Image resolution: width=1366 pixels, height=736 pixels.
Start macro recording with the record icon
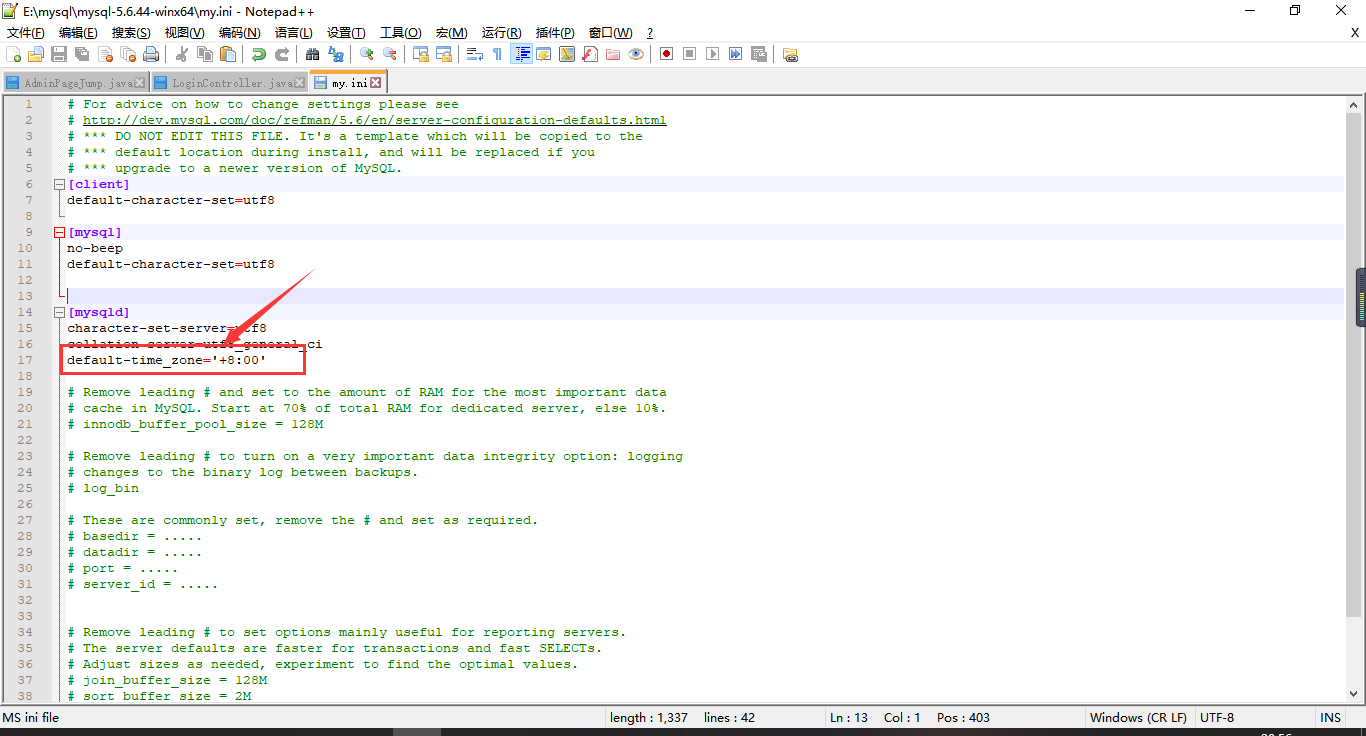(x=666, y=54)
